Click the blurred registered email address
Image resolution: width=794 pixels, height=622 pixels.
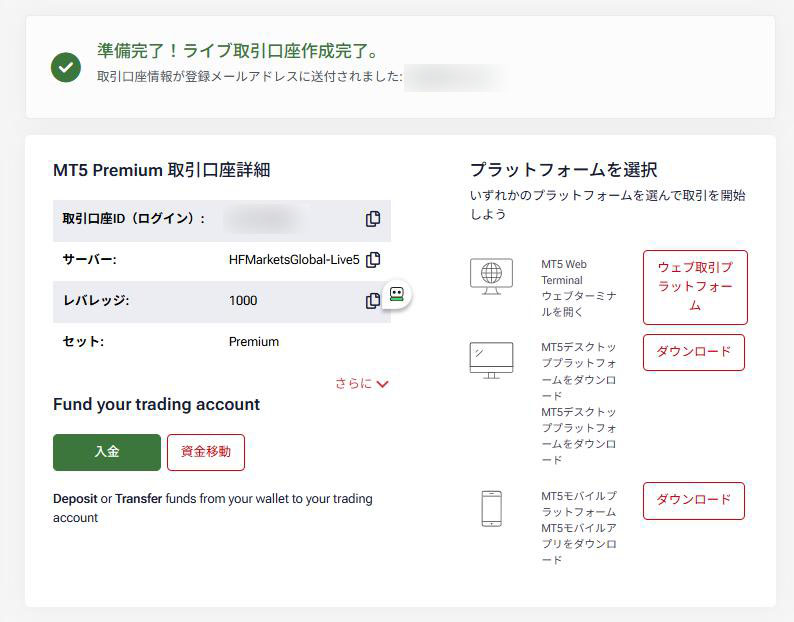point(455,76)
